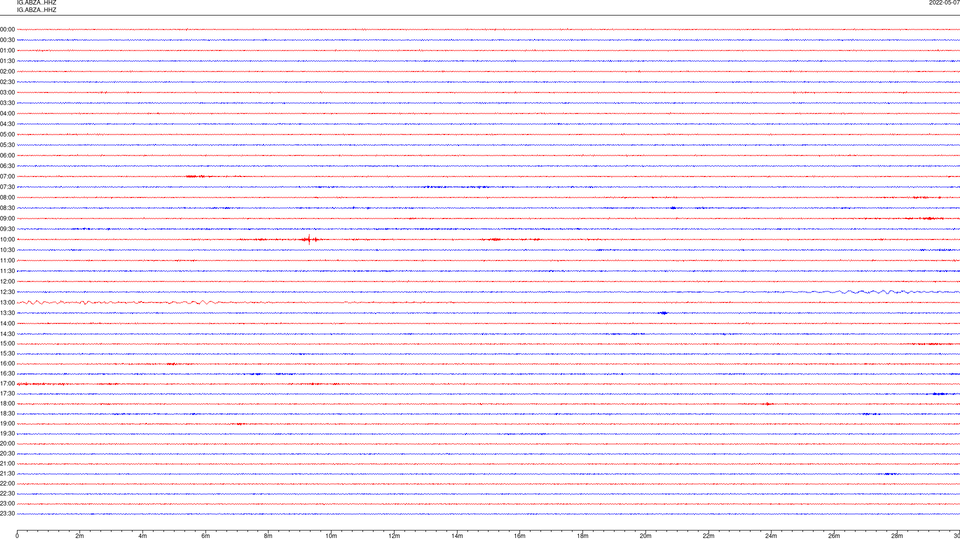The height and width of the screenshot is (540, 960).
Task: Select the 19:00 time label
Action: click(7, 424)
